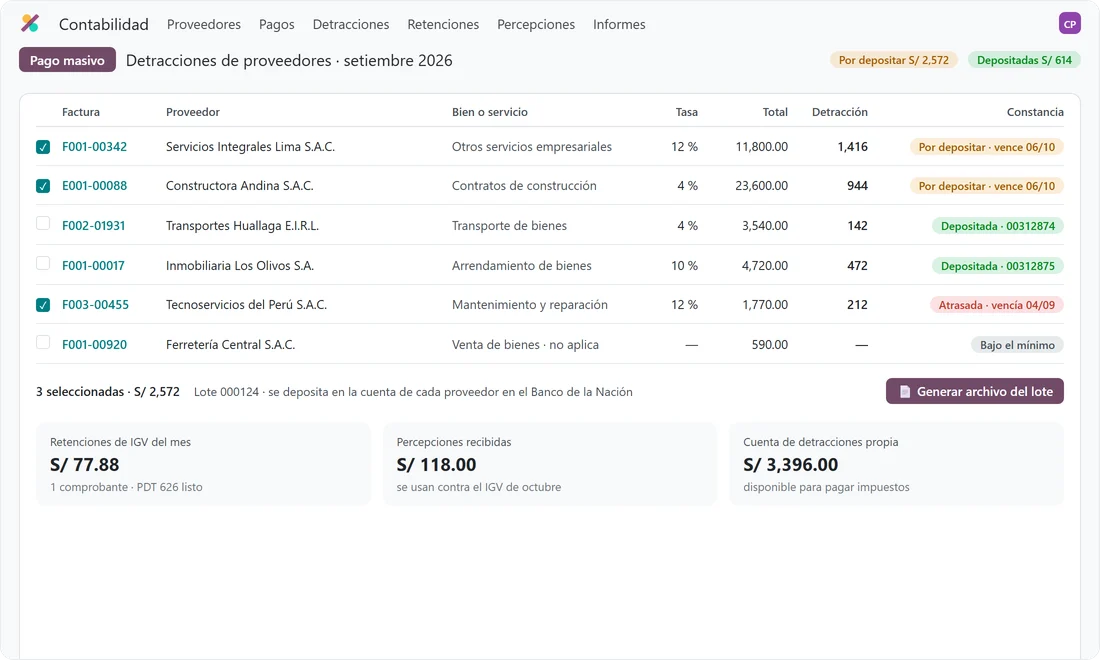Open the Contabilidad module home
The width and height of the screenshot is (1100, 660).
point(104,24)
